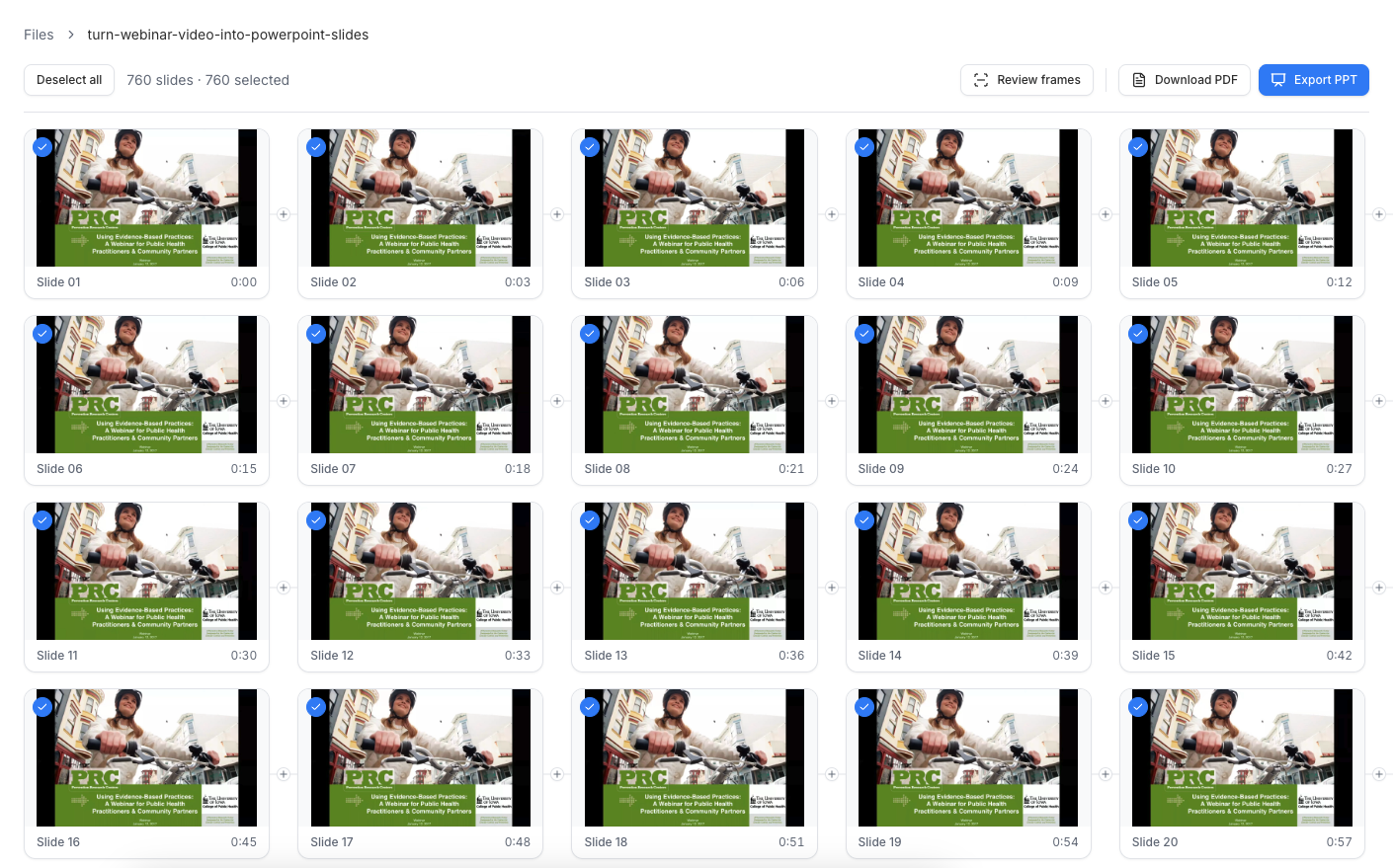
Task: Add a frame after Slide 03
Action: [832, 214]
